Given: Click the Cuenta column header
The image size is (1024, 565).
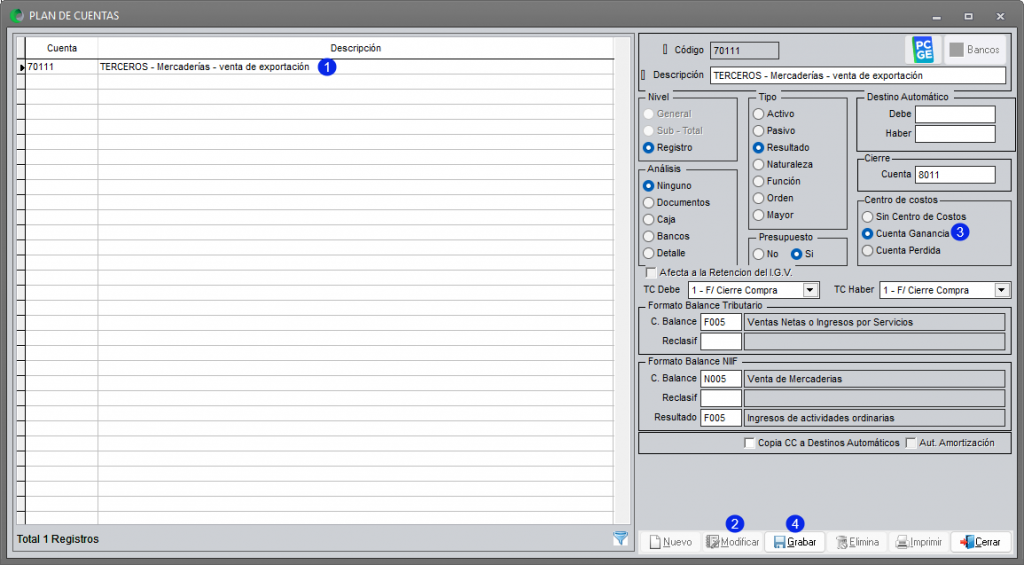Looking at the screenshot, I should tap(61, 48).
